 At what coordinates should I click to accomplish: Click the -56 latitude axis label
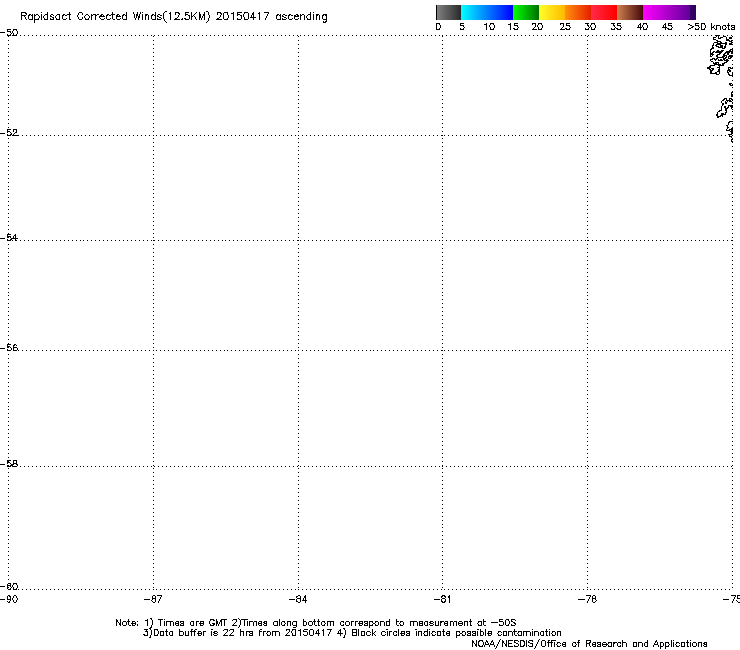tap(9, 347)
